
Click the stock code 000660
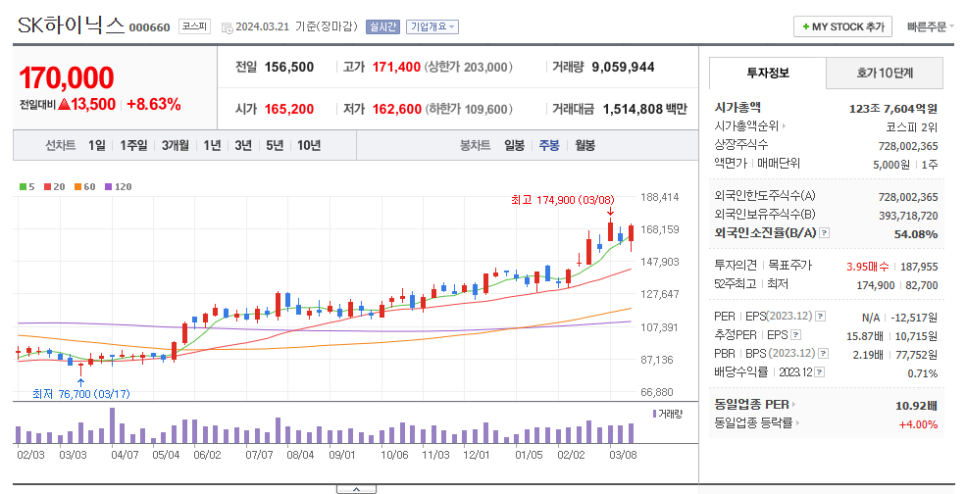pos(150,28)
